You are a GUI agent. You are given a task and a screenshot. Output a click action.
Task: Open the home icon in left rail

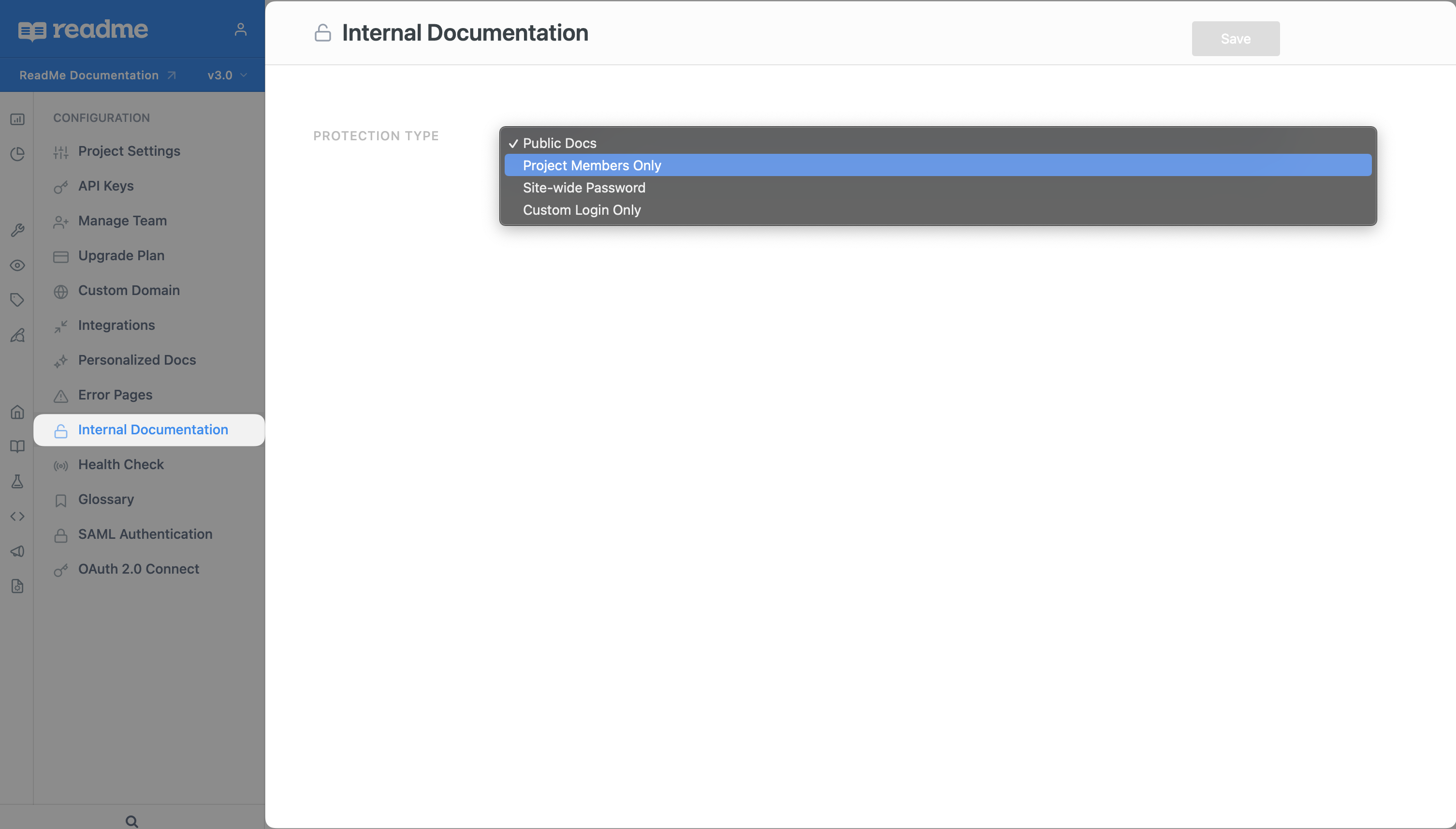pyautogui.click(x=17, y=412)
